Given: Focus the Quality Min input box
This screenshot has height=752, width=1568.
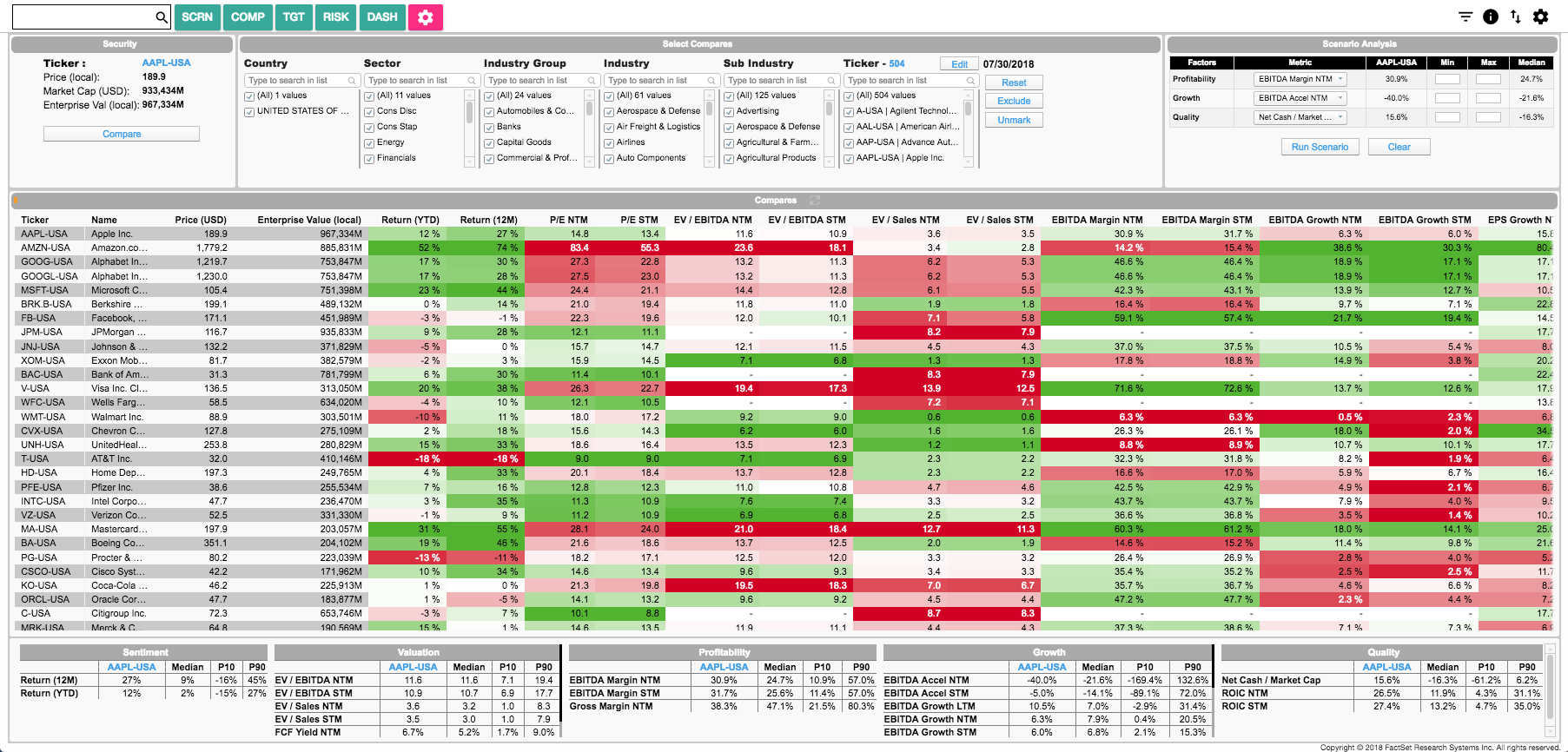Looking at the screenshot, I should (1447, 117).
